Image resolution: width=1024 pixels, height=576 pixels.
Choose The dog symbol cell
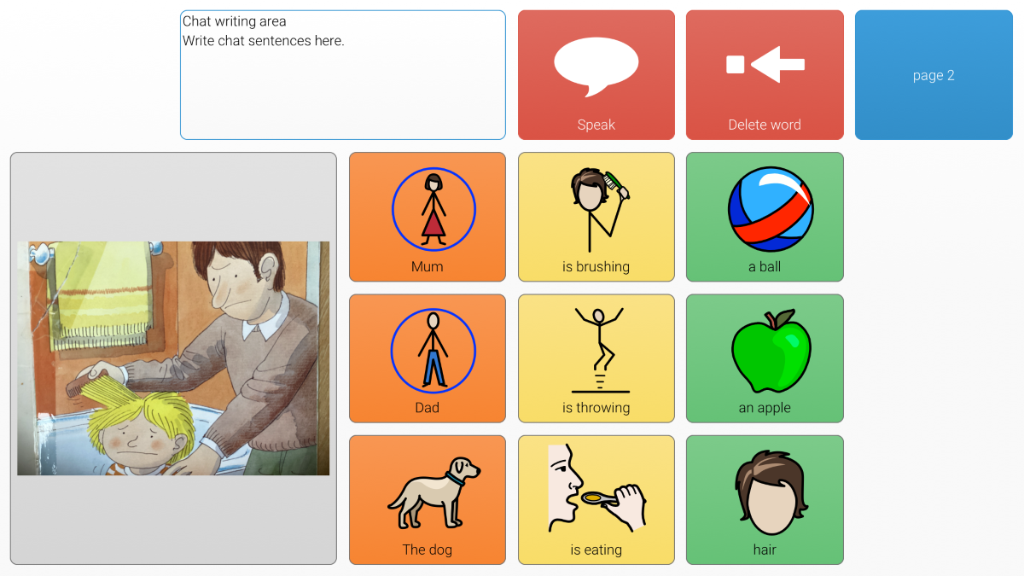(x=427, y=500)
